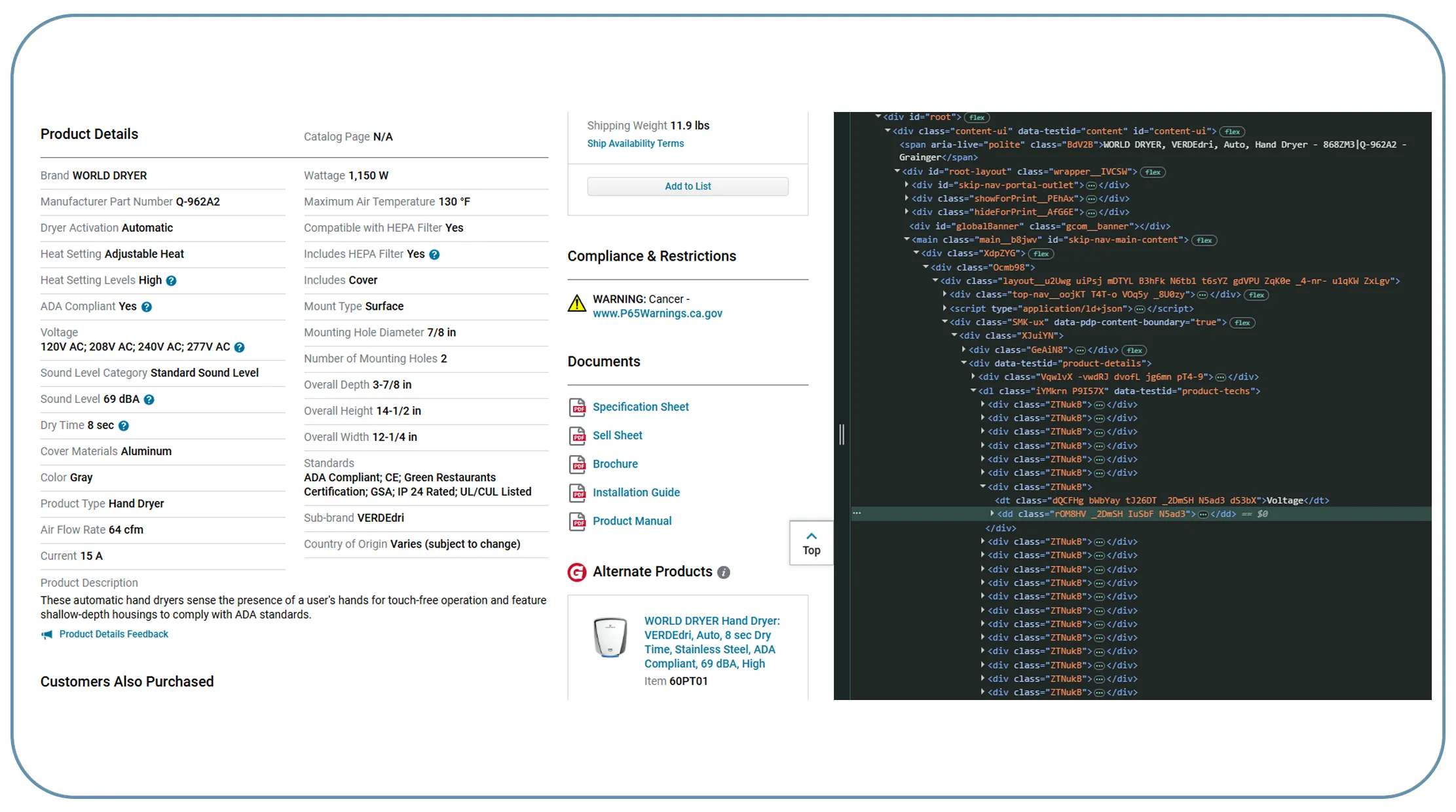Click help icon beside Dry Time 8 sec

click(x=124, y=426)
